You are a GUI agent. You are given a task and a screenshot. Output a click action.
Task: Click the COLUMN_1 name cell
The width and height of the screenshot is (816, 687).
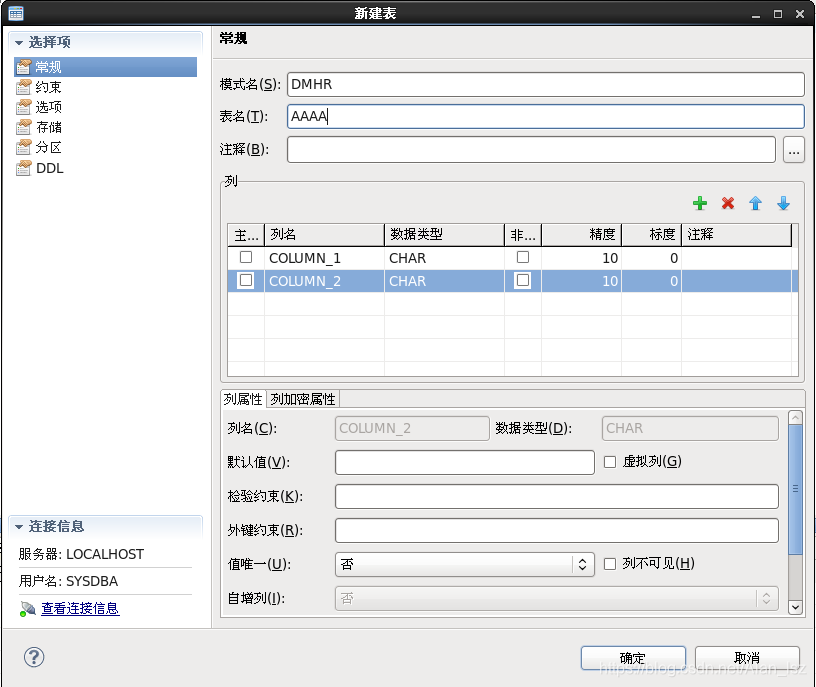[324, 258]
